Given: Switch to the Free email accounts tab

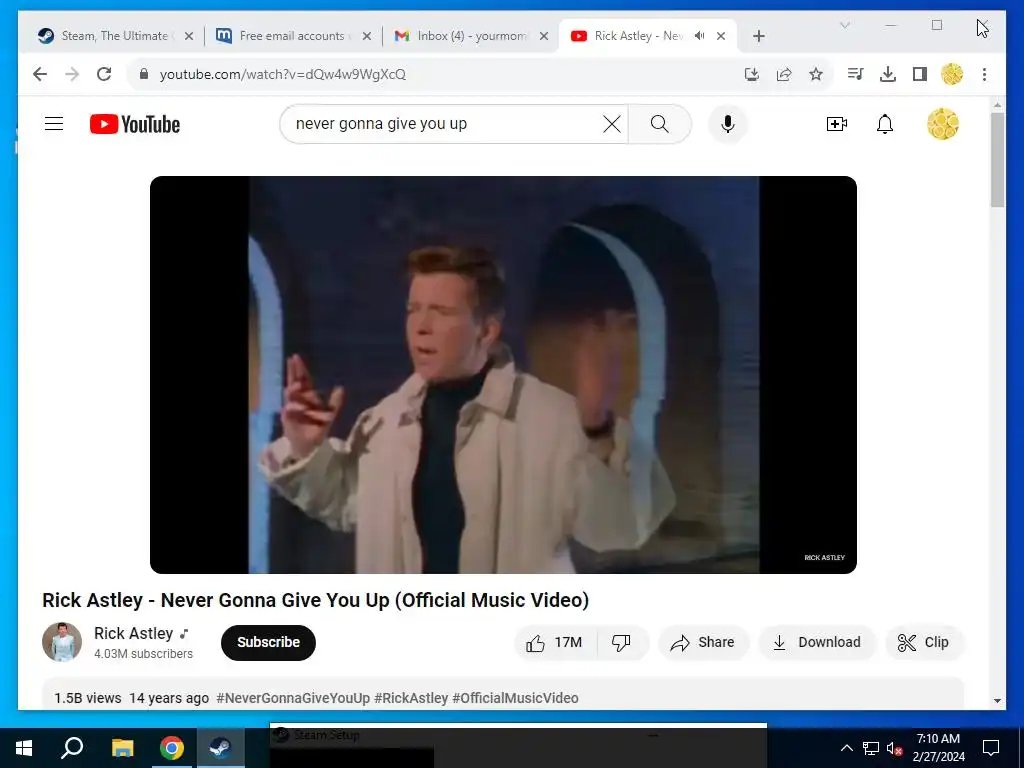Looking at the screenshot, I should 293,36.
